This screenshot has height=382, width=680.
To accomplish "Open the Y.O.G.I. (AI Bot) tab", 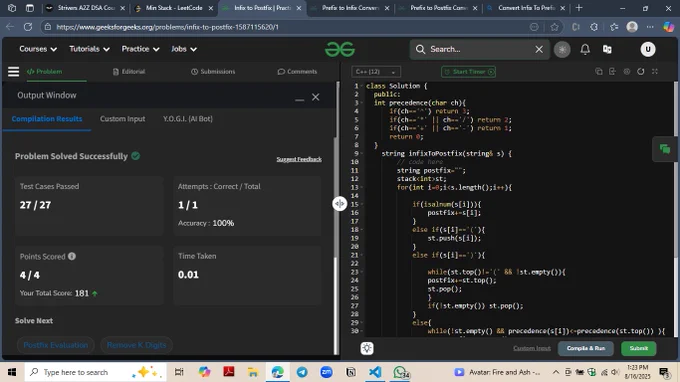I will click(188, 119).
